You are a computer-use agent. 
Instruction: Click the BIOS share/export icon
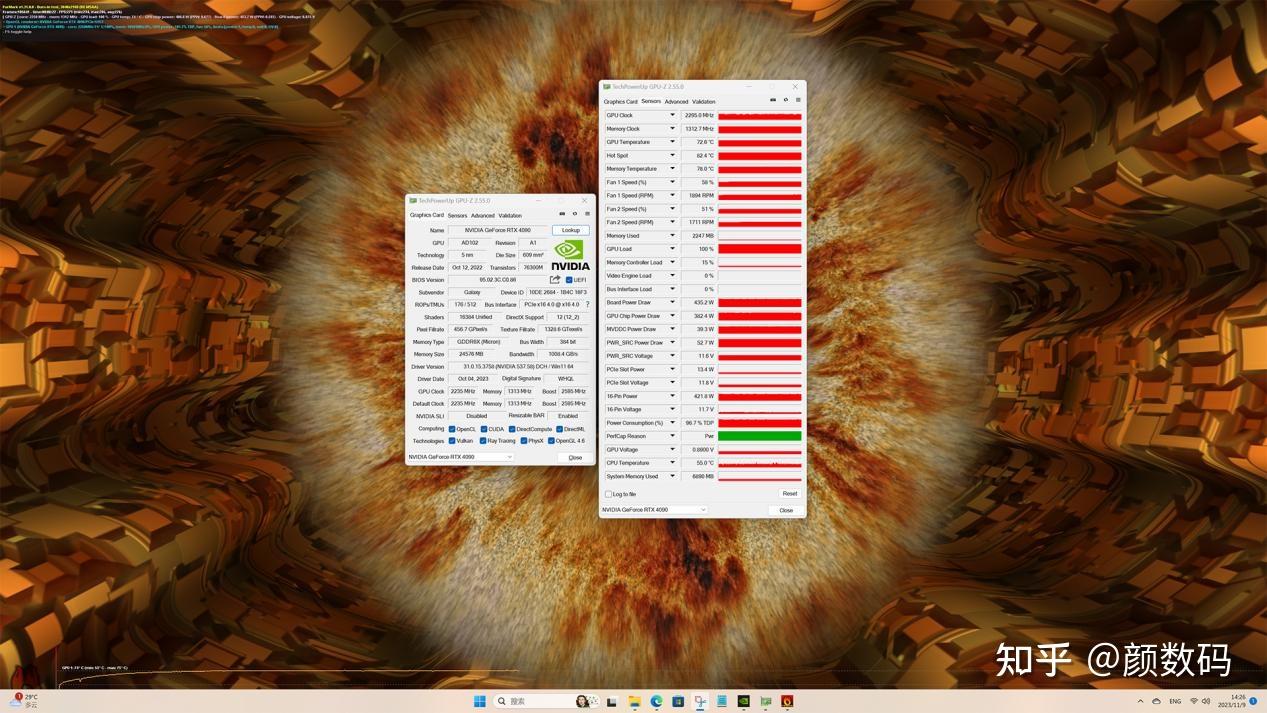coord(555,280)
